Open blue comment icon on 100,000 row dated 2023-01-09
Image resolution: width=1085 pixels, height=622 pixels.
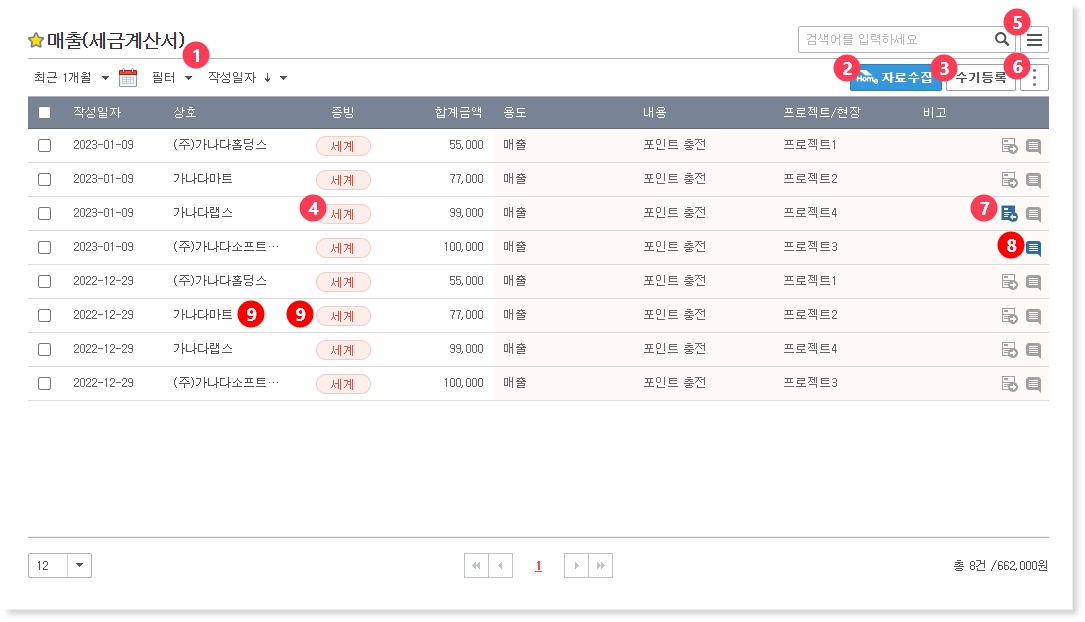[1034, 248]
